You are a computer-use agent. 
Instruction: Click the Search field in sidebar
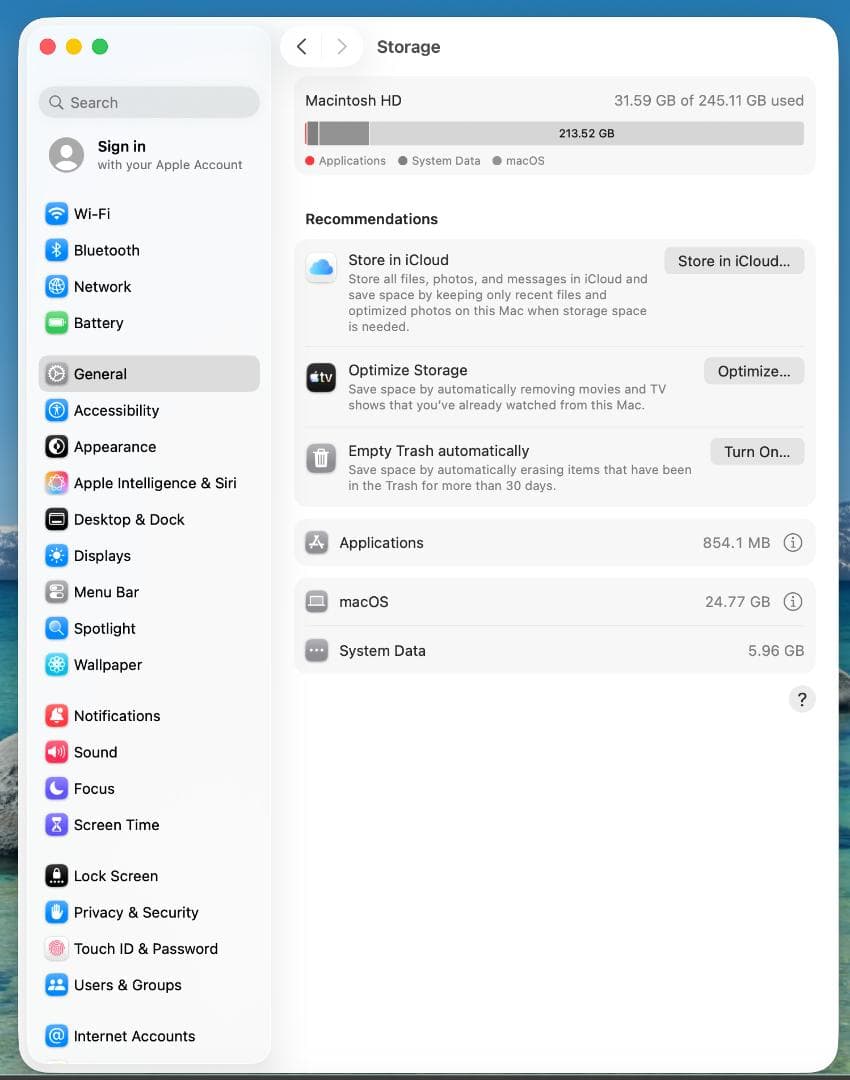tap(149, 103)
